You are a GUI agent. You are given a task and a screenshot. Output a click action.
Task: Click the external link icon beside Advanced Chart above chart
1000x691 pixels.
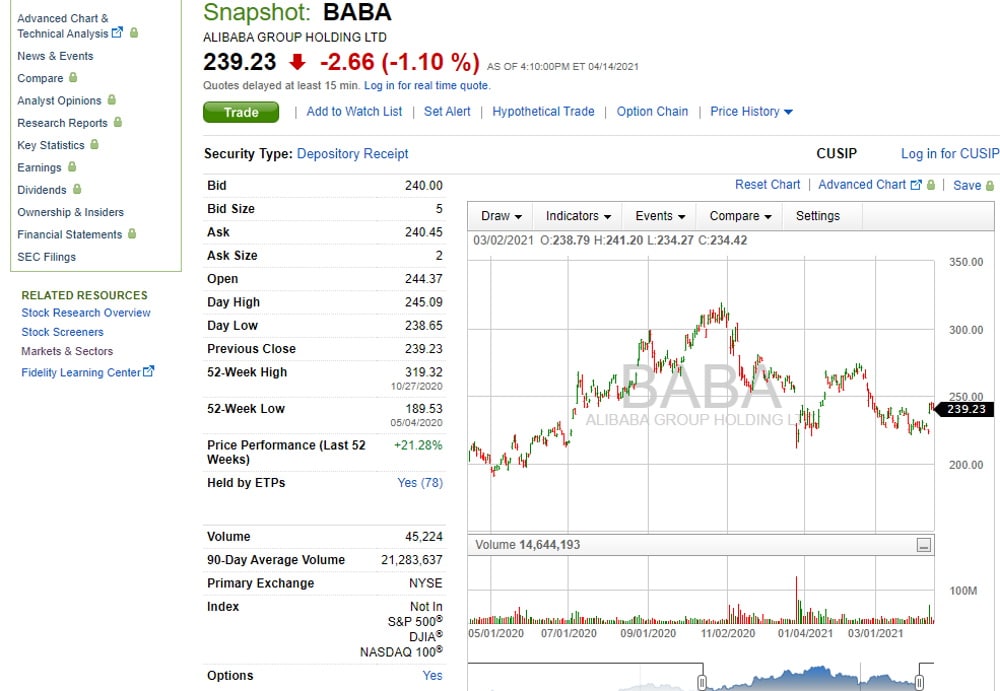click(916, 184)
